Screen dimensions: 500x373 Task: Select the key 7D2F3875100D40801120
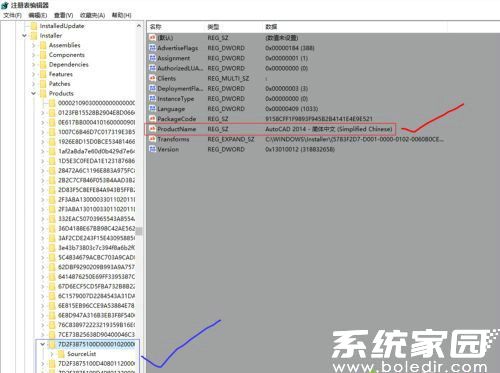96,363
